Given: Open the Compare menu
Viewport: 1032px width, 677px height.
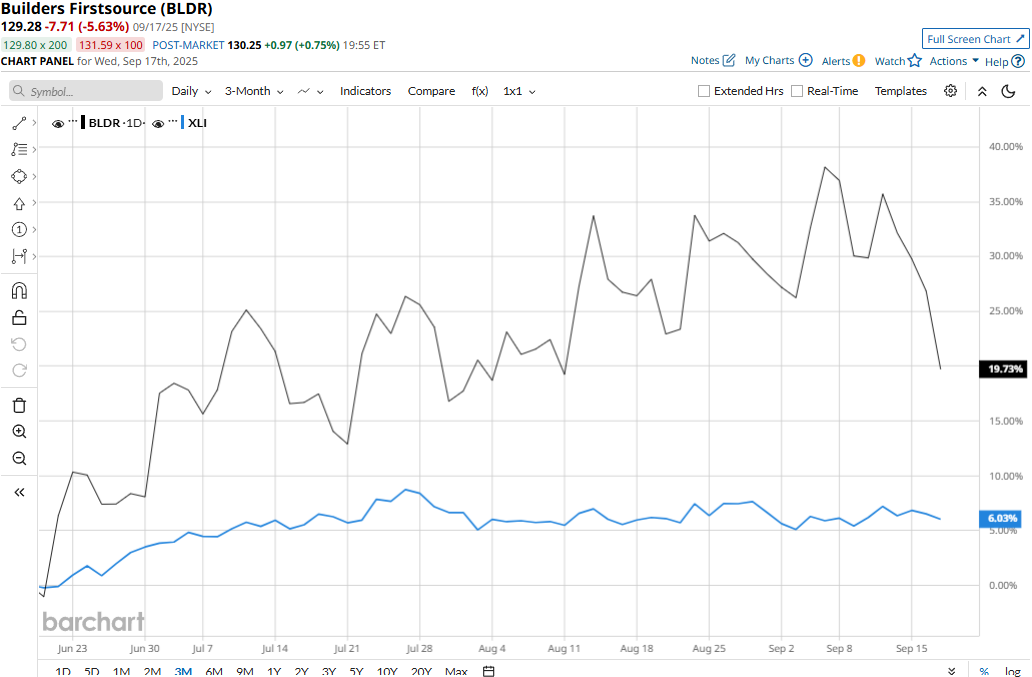Looking at the screenshot, I should click(431, 91).
